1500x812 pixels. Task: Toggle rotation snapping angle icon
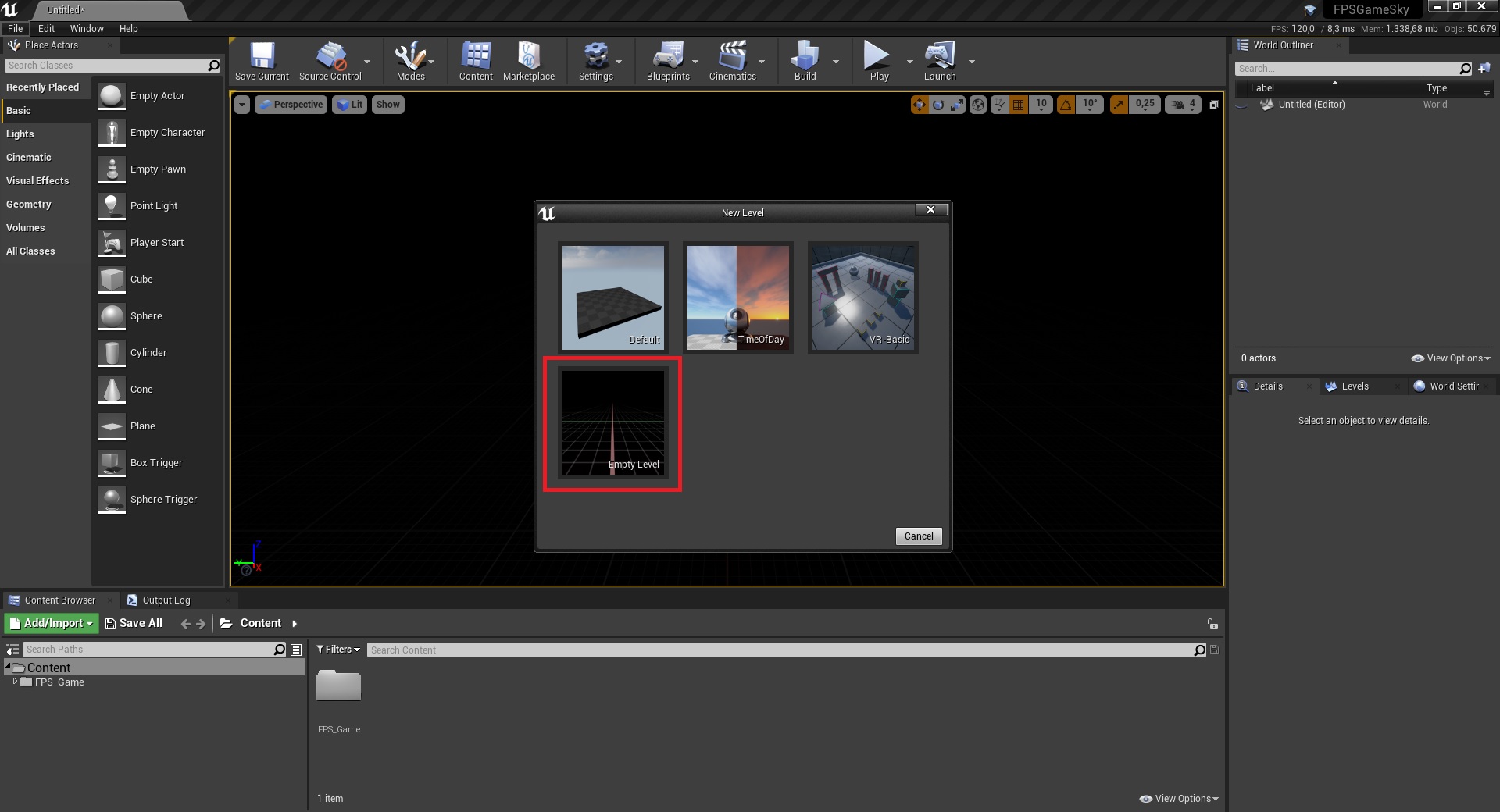(x=1066, y=105)
